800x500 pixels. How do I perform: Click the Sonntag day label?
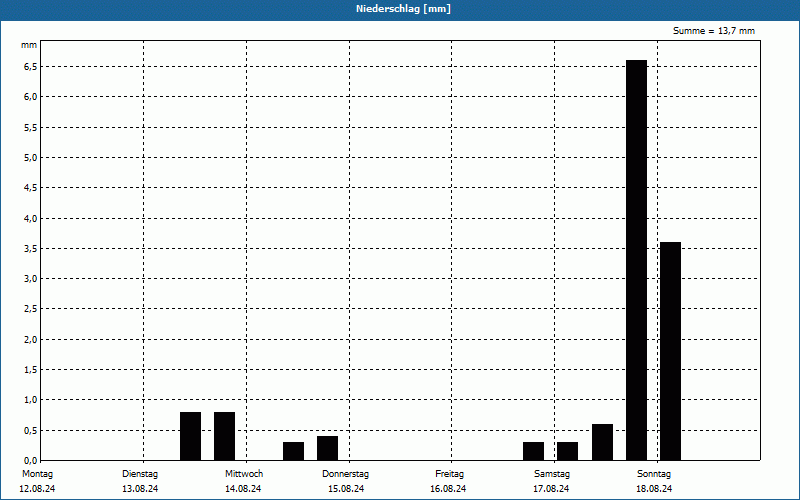(654, 474)
